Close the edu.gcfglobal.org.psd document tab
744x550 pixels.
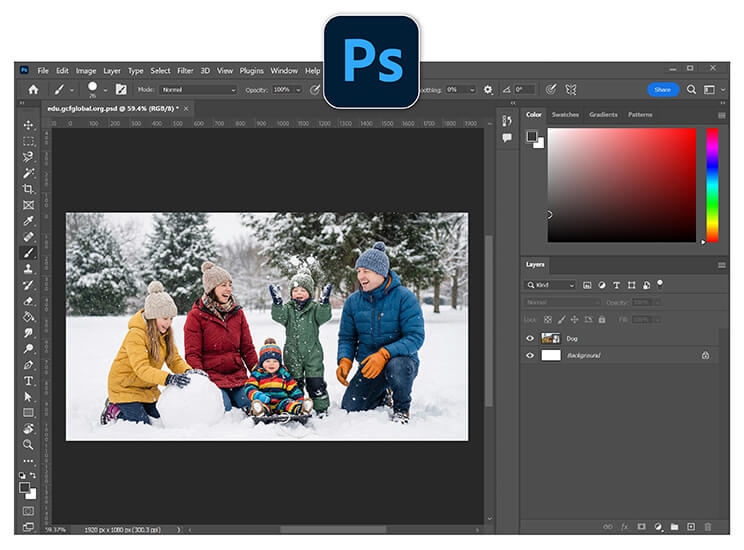point(186,109)
